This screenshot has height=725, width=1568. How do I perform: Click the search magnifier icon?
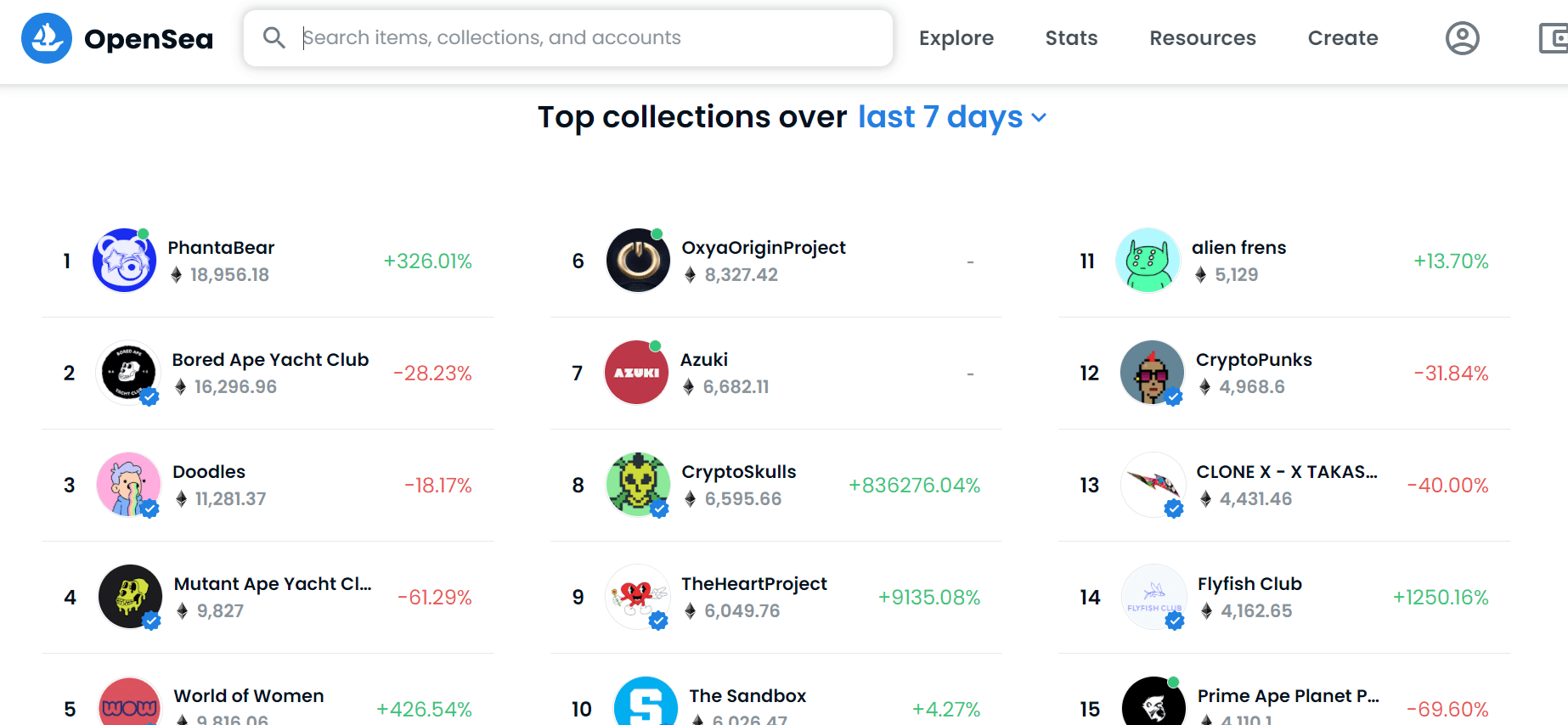274,37
